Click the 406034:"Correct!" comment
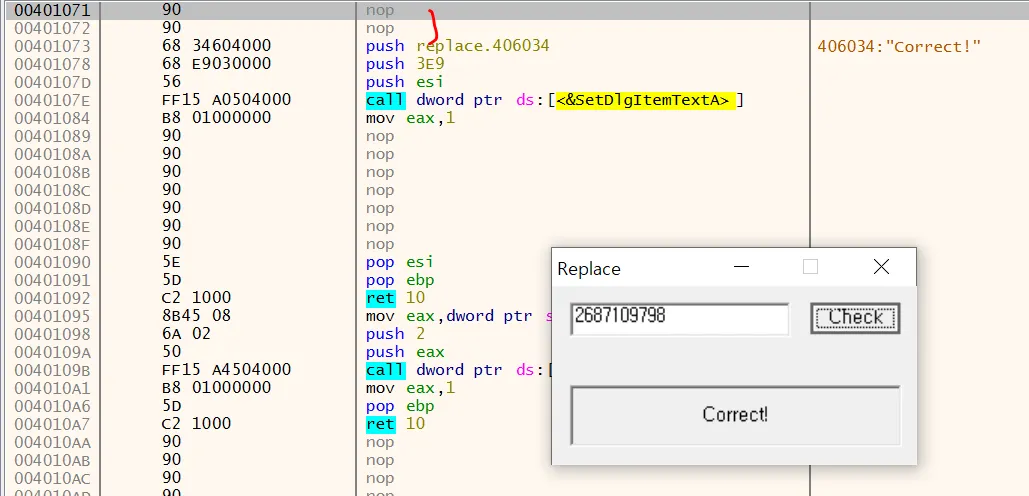 point(899,46)
